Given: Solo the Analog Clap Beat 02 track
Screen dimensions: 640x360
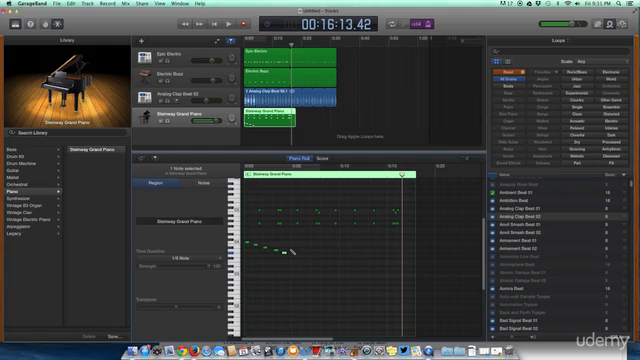Looking at the screenshot, I should click(167, 100).
